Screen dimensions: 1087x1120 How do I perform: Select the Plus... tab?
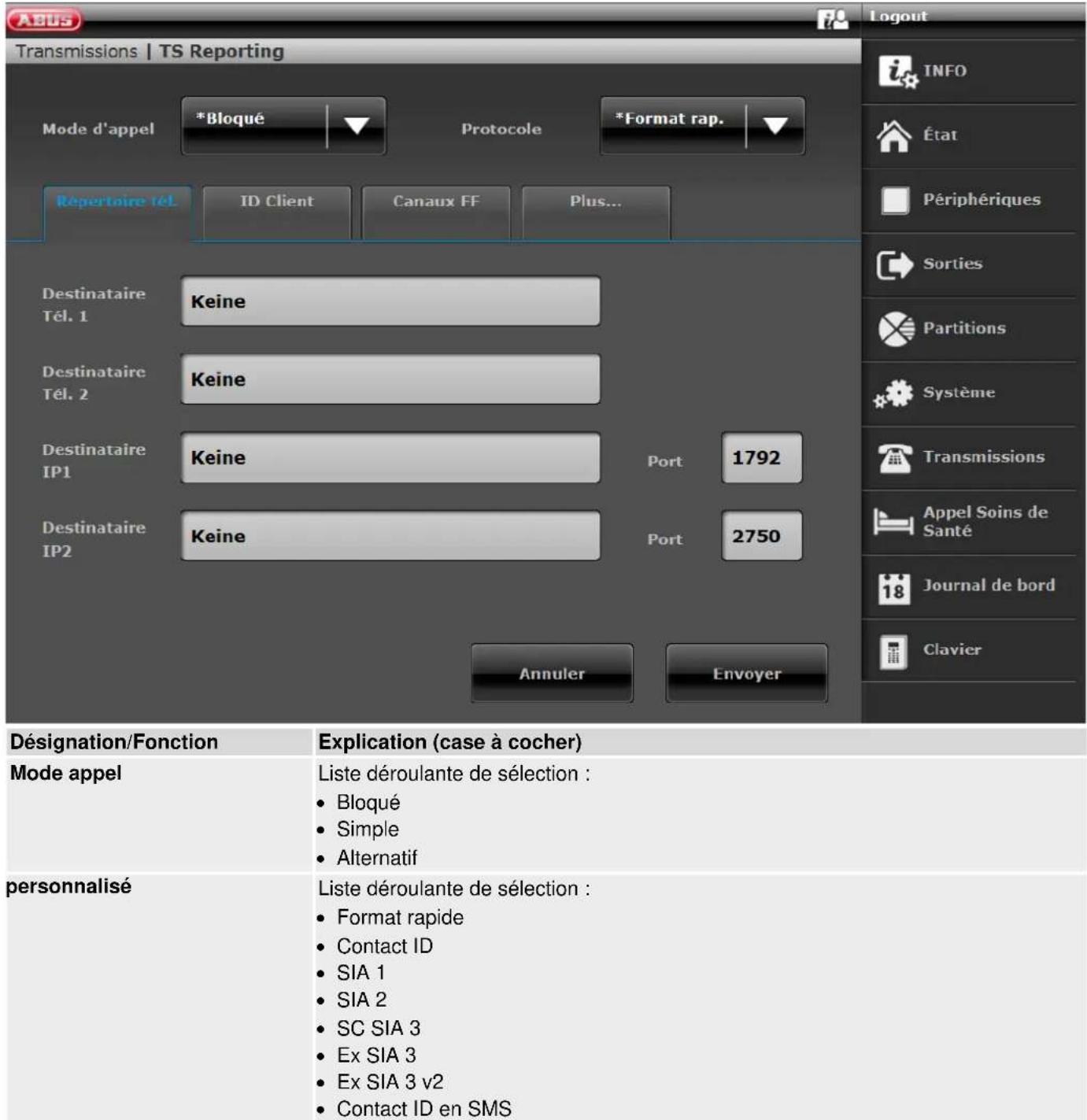(x=596, y=202)
